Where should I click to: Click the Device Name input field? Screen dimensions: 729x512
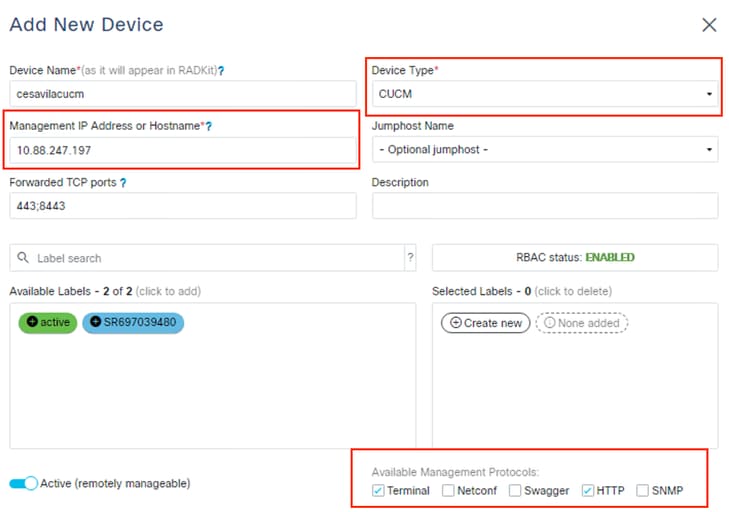pyautogui.click(x=183, y=94)
